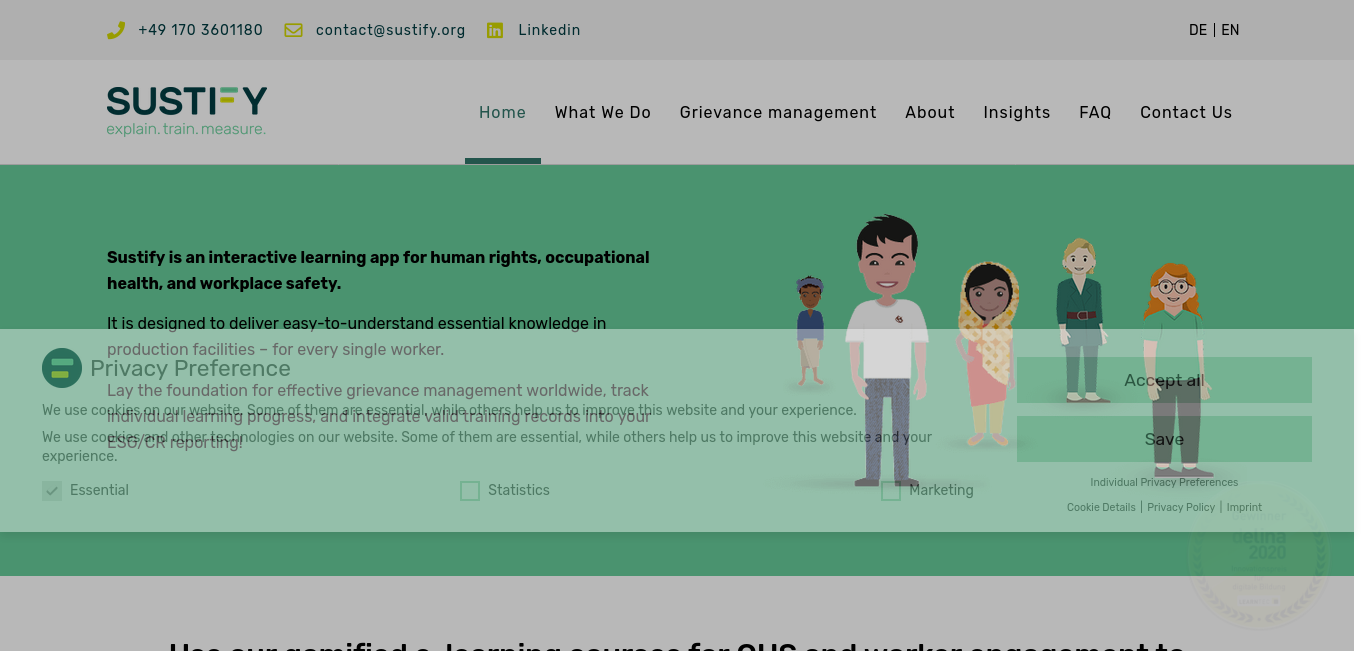Switch the language to DE

click(1198, 30)
